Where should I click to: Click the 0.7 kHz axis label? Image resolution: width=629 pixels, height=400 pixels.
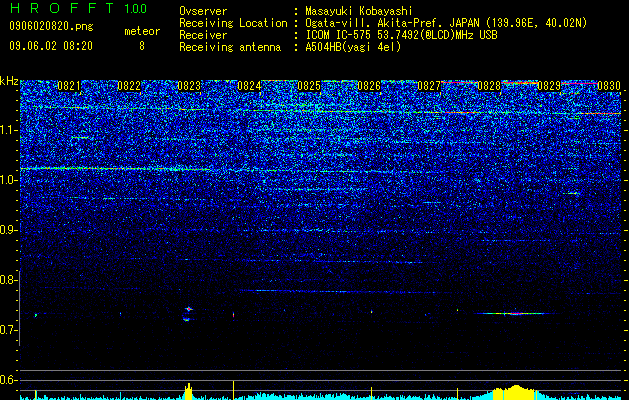8,330
